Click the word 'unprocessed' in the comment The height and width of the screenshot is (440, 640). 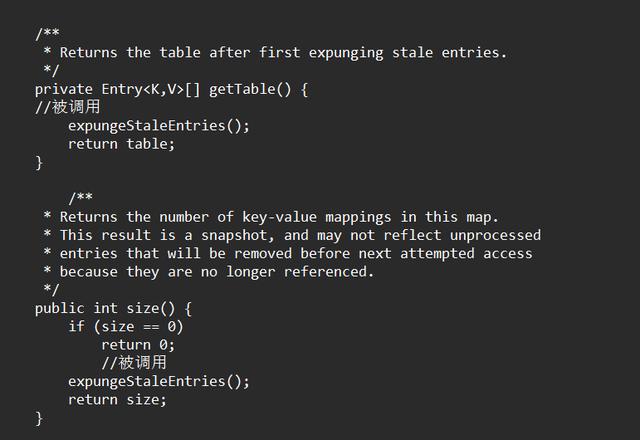tap(495, 235)
